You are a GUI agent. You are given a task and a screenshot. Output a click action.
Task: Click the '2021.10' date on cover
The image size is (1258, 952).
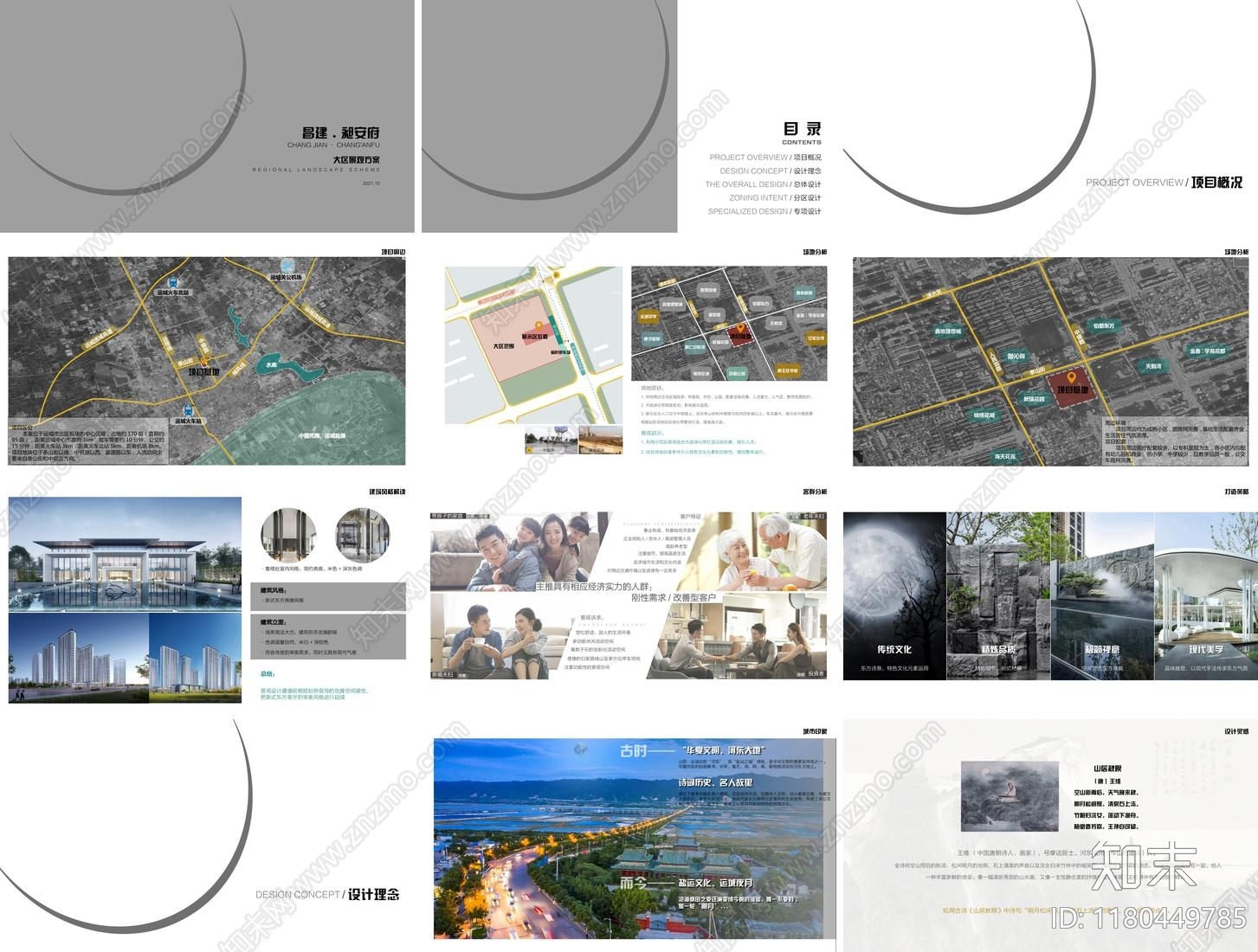(x=371, y=183)
